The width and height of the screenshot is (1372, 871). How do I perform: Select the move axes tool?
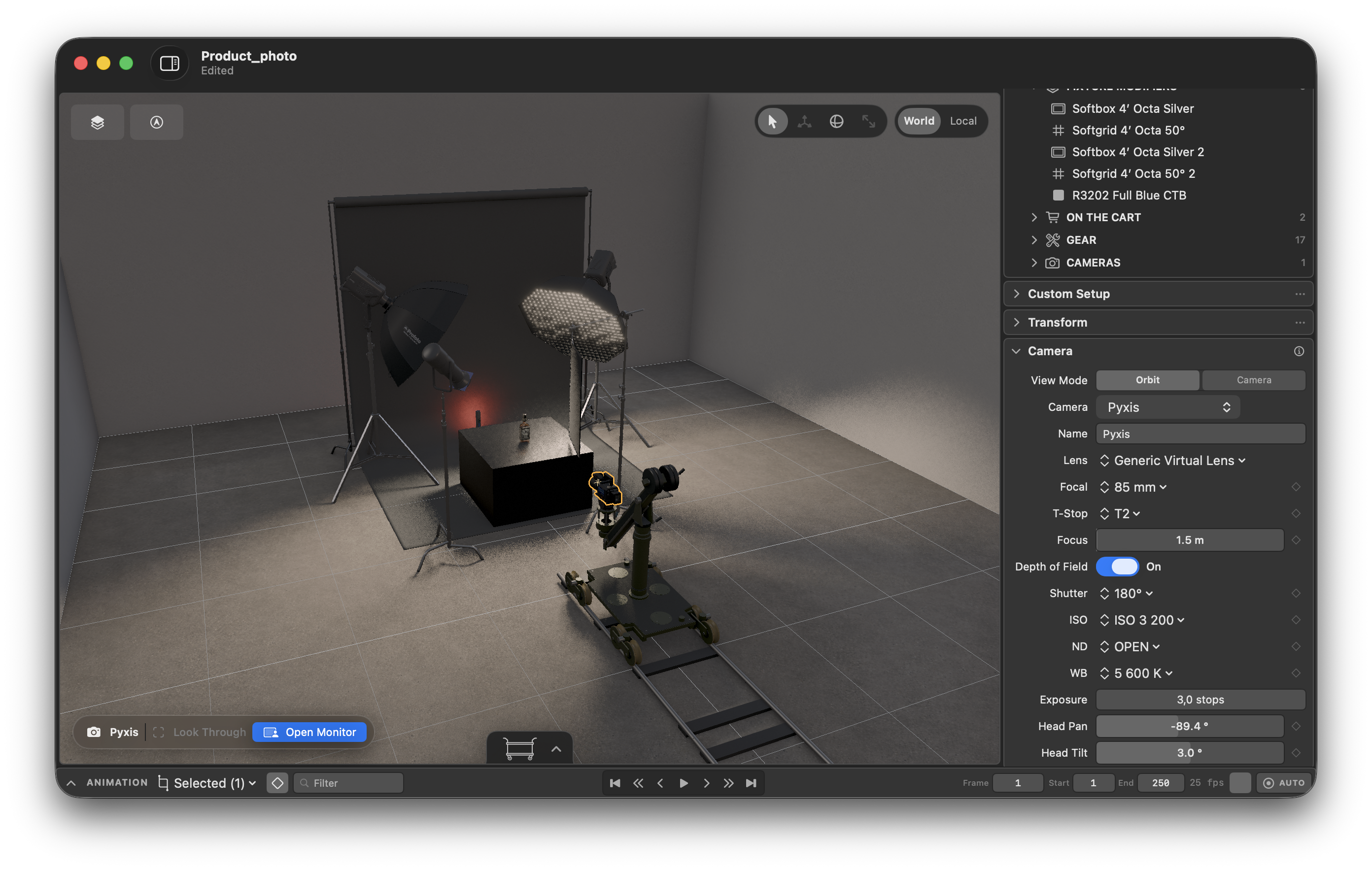coord(804,121)
